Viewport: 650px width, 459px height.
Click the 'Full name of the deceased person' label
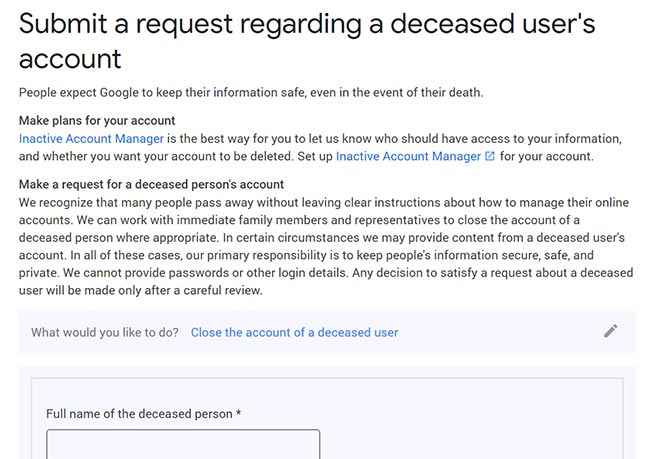point(139,414)
